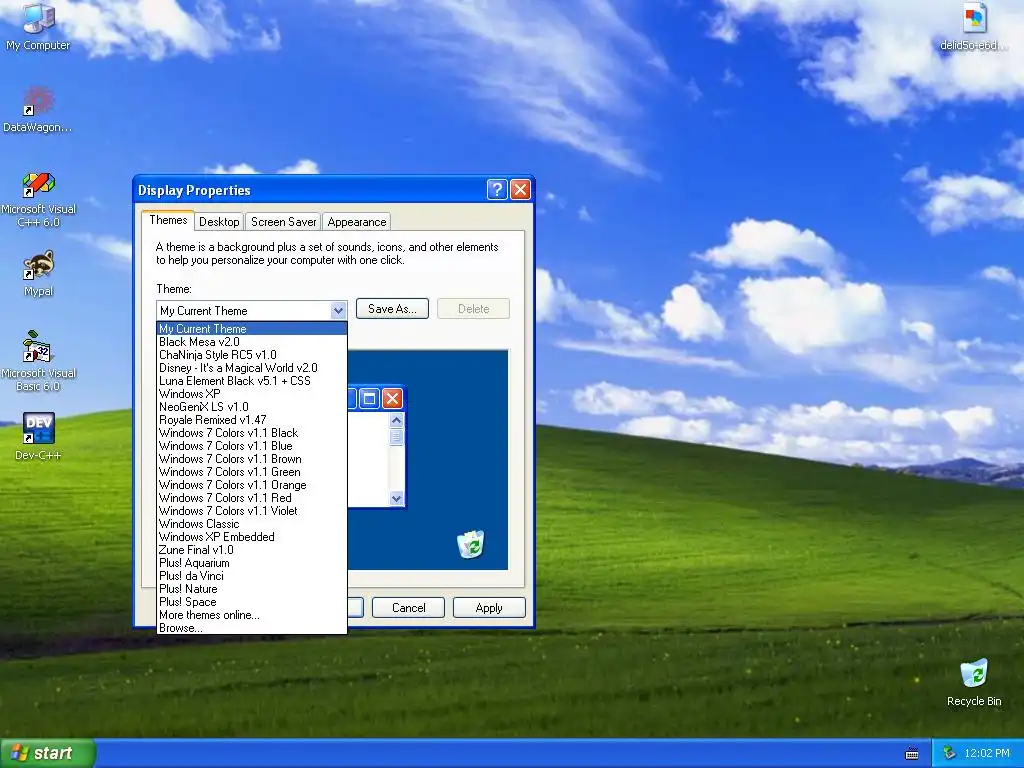Choose the Black Mesa v2.0 theme
1024x768 pixels.
pyautogui.click(x=252, y=342)
